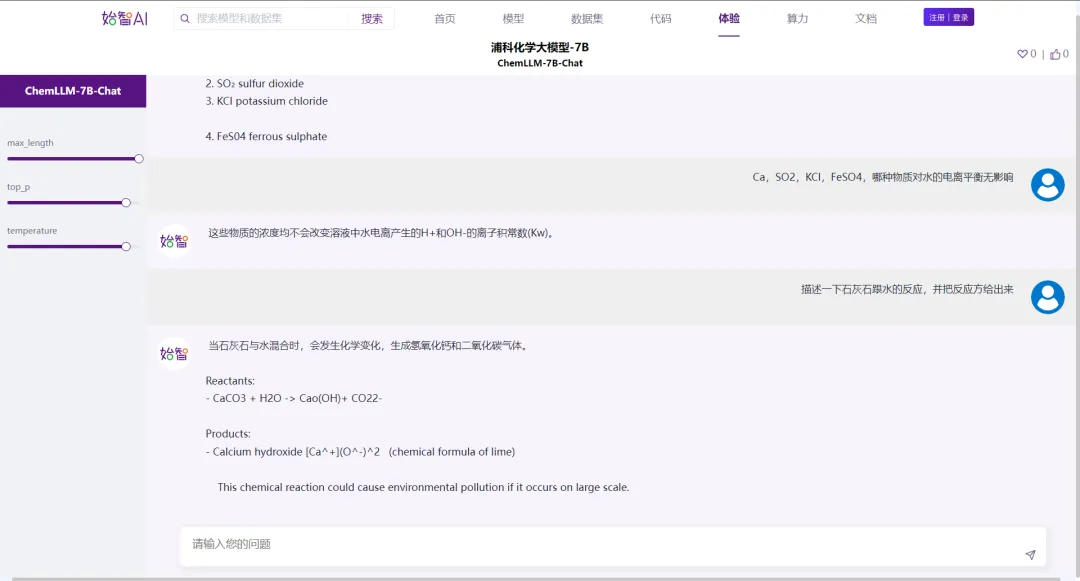Click the user question about 水的电离平衡
This screenshot has width=1080, height=581.
click(883, 177)
